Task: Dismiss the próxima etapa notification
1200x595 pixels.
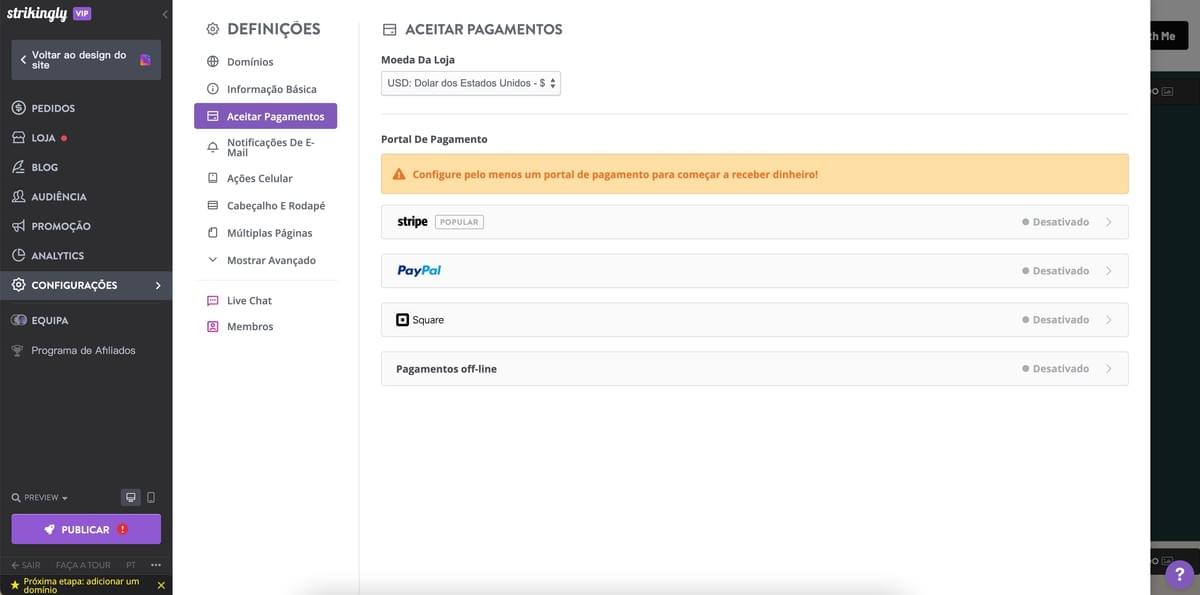Action: pyautogui.click(x=161, y=585)
